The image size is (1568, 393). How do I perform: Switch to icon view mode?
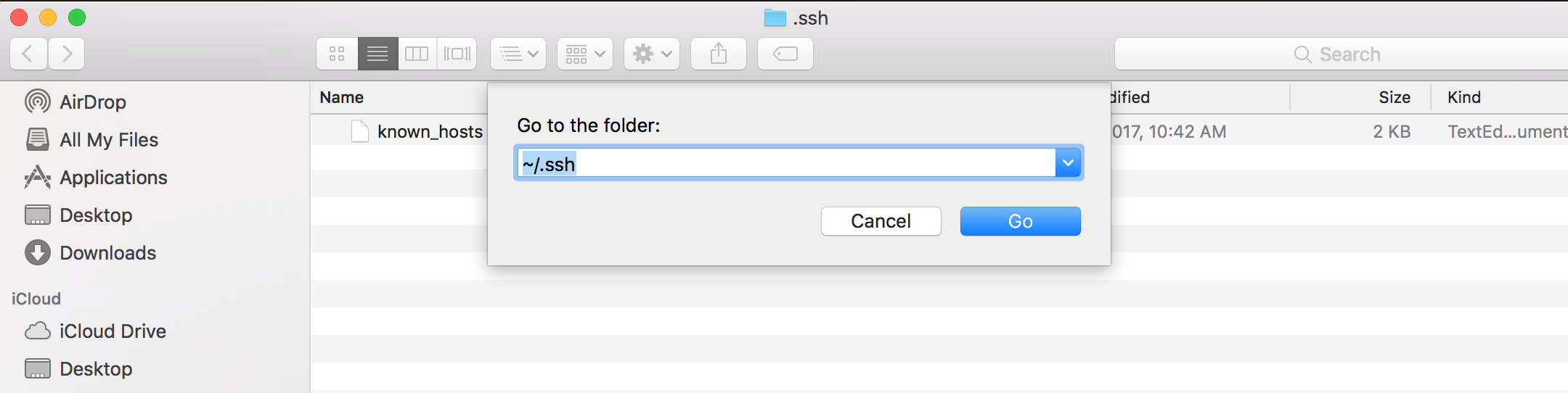tap(337, 54)
